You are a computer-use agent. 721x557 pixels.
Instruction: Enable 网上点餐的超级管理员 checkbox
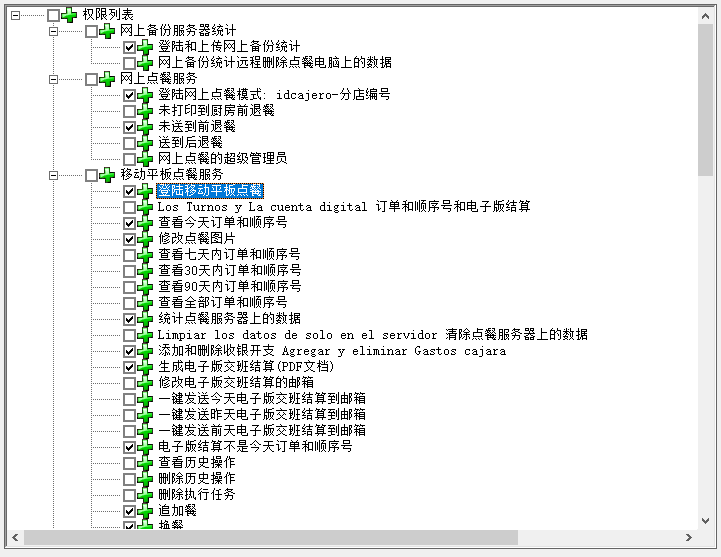point(129,159)
